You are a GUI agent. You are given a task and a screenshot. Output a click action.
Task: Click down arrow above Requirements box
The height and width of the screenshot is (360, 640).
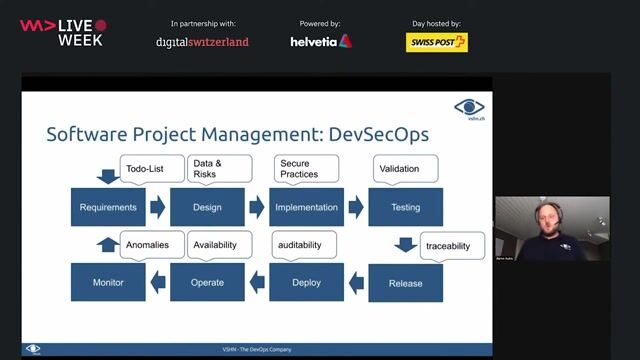[x=108, y=177]
